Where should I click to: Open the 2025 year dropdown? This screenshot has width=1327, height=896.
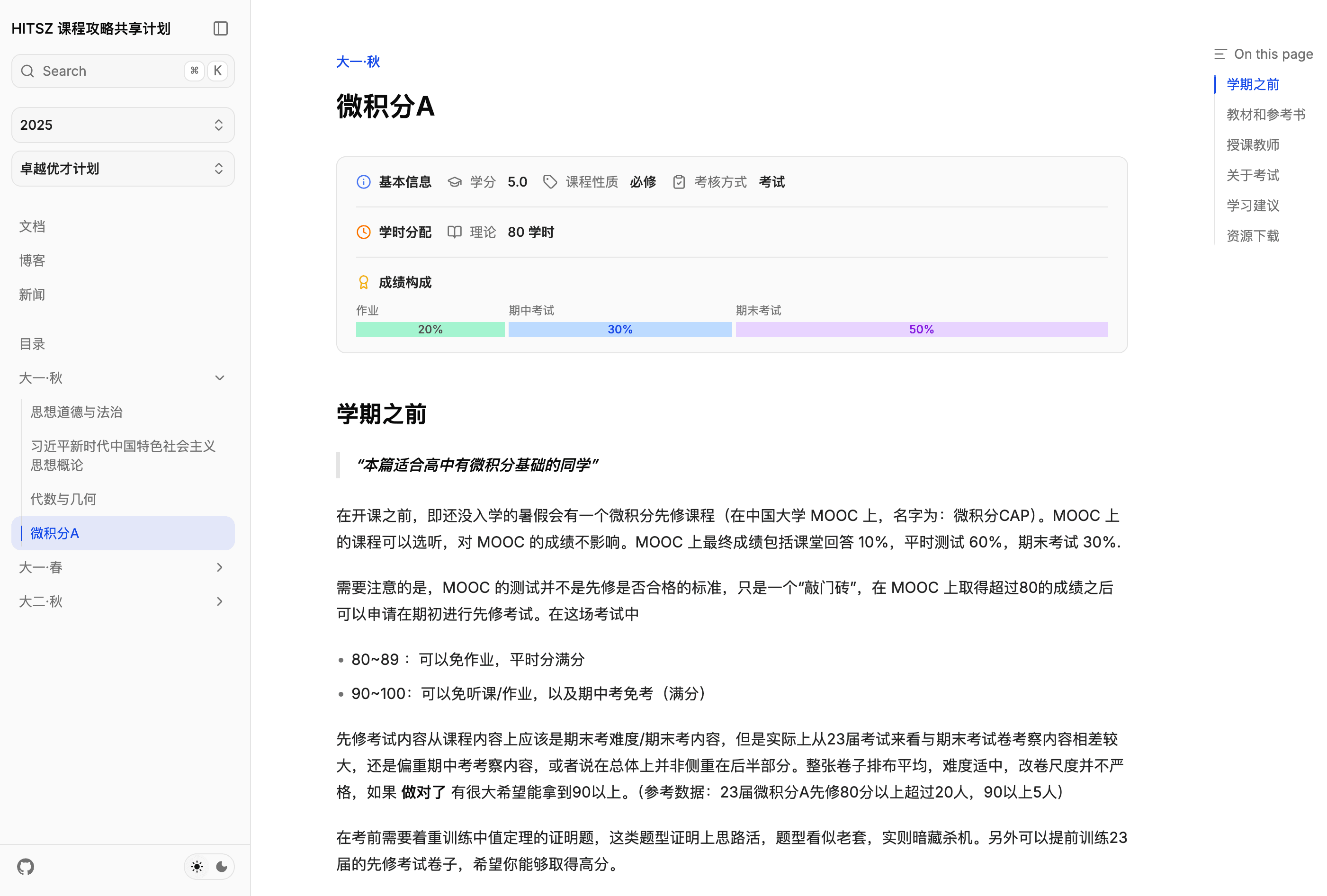123,125
